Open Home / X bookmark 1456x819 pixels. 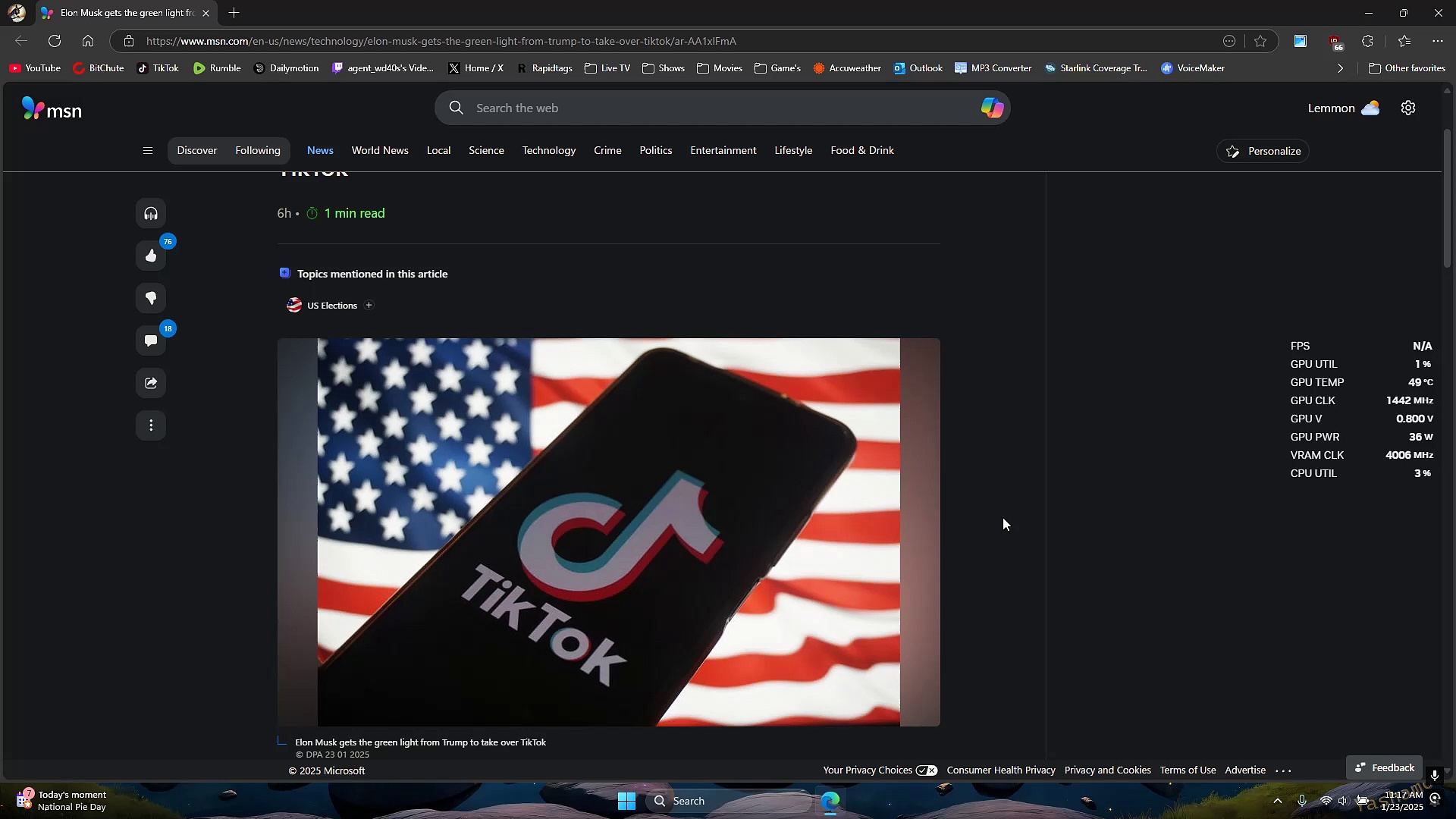pyautogui.click(x=475, y=68)
